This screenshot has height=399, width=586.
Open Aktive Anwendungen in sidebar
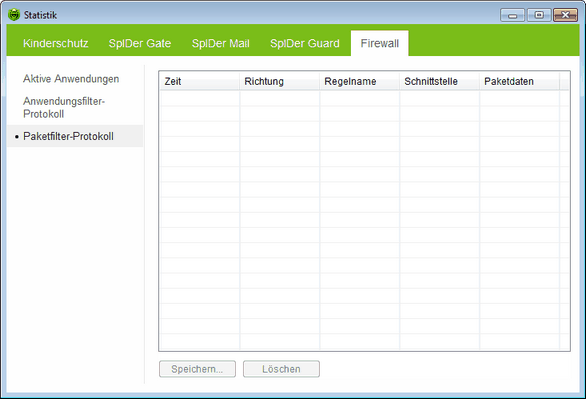[x=71, y=79]
